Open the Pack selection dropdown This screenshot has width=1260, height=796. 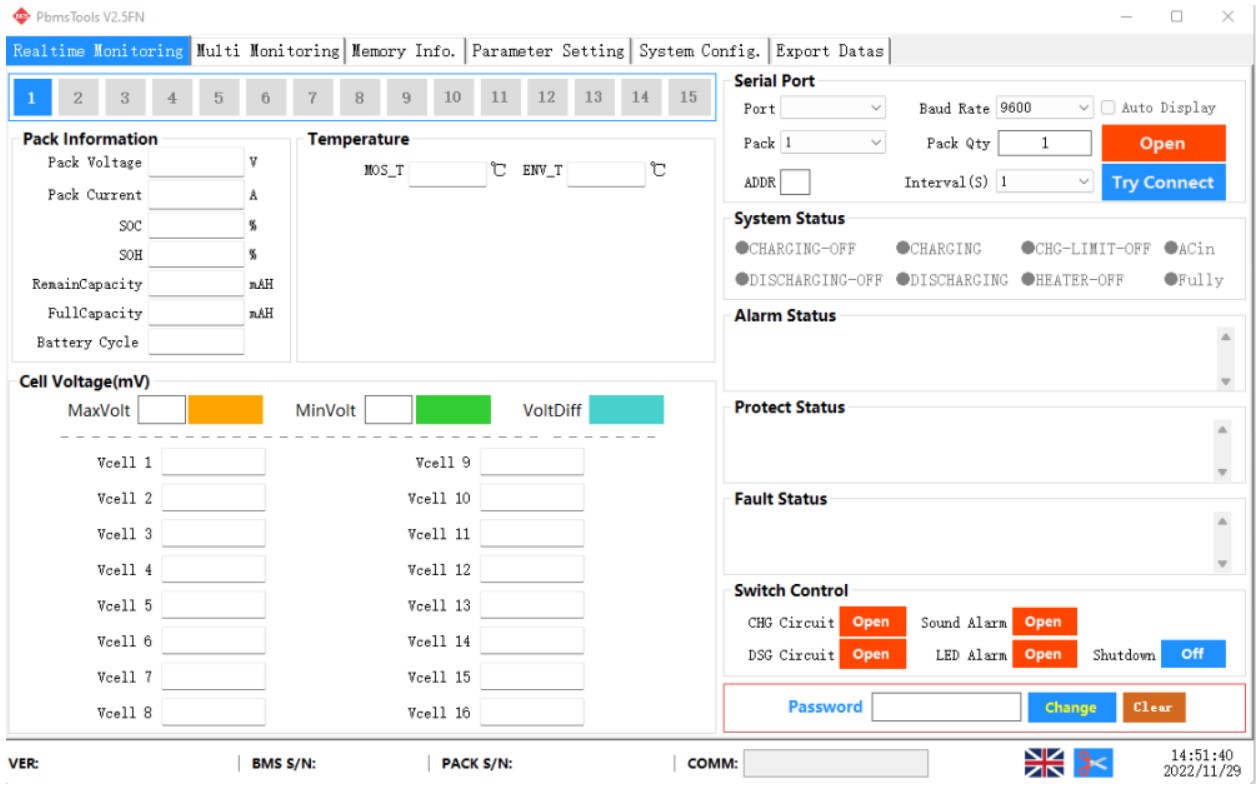(833, 143)
